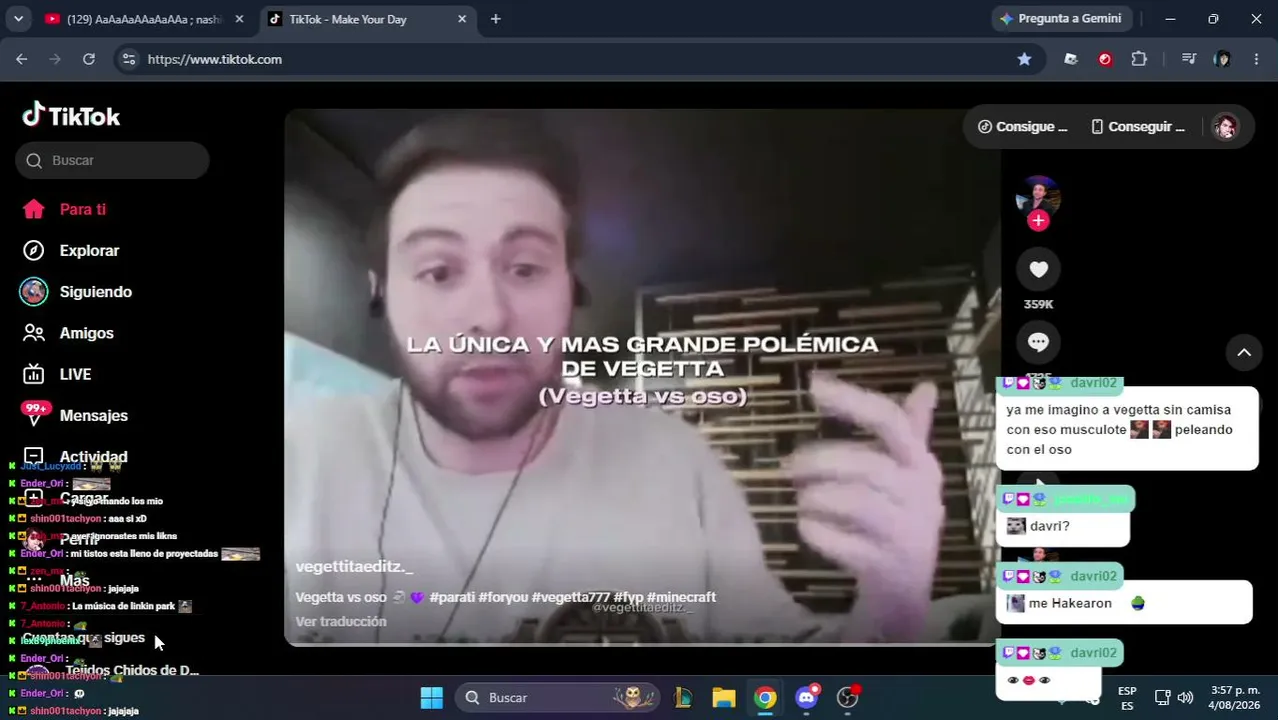The height and width of the screenshot is (720, 1278).
Task: Open League of Legends from the taskbar
Action: (683, 697)
